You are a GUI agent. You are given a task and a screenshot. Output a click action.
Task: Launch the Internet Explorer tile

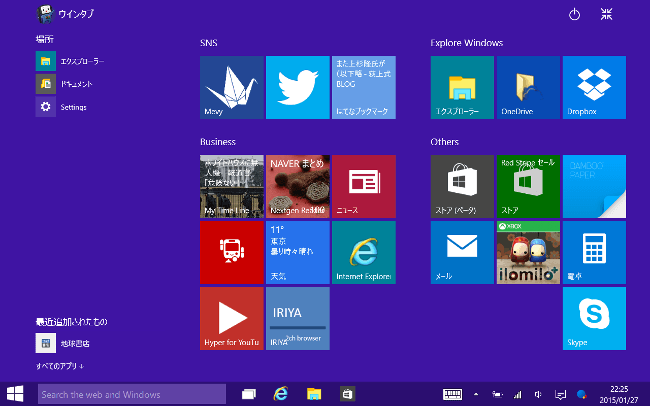pos(364,253)
